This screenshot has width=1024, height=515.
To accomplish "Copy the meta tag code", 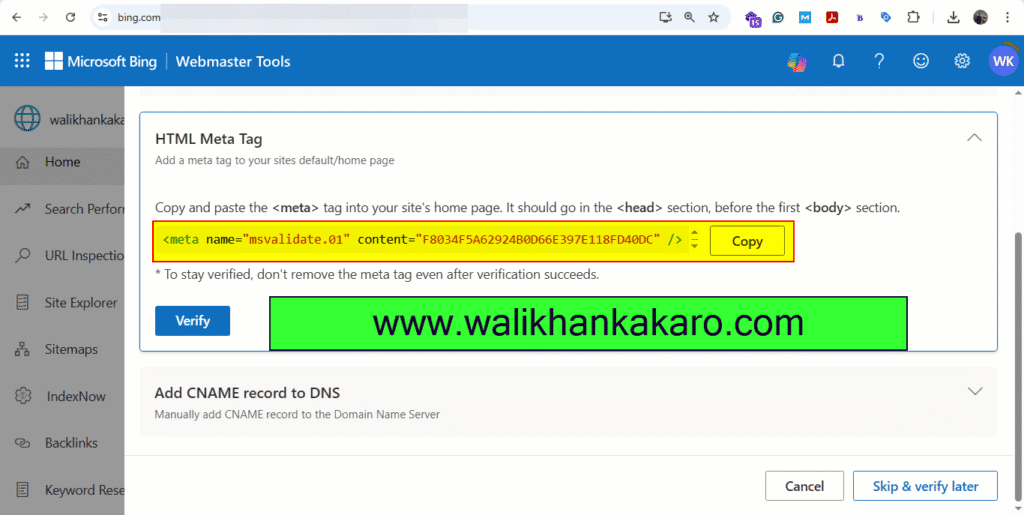I will tap(747, 241).
